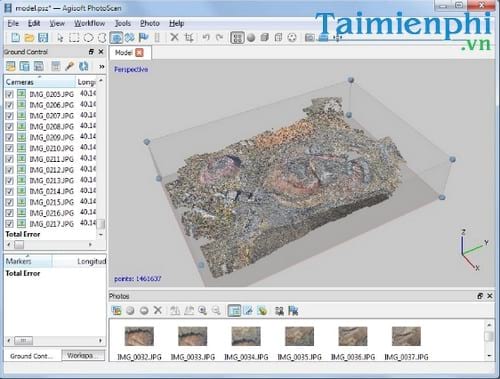Toggle the IMG_0213.JPG checkbox
500x379 pixels.
coord(9,181)
